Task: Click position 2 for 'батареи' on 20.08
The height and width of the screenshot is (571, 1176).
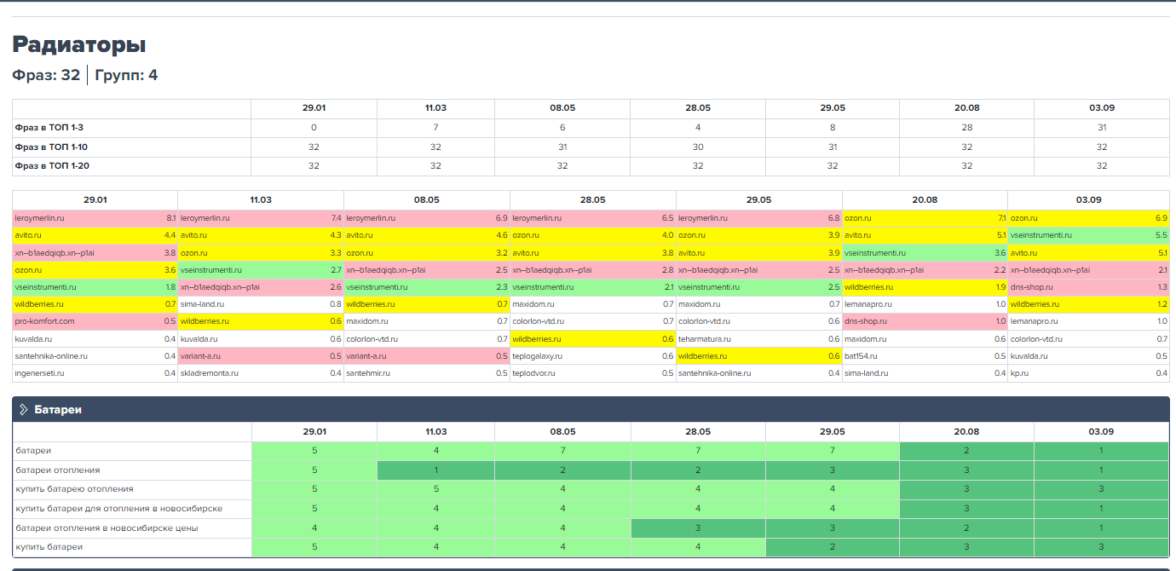Action: coord(967,451)
